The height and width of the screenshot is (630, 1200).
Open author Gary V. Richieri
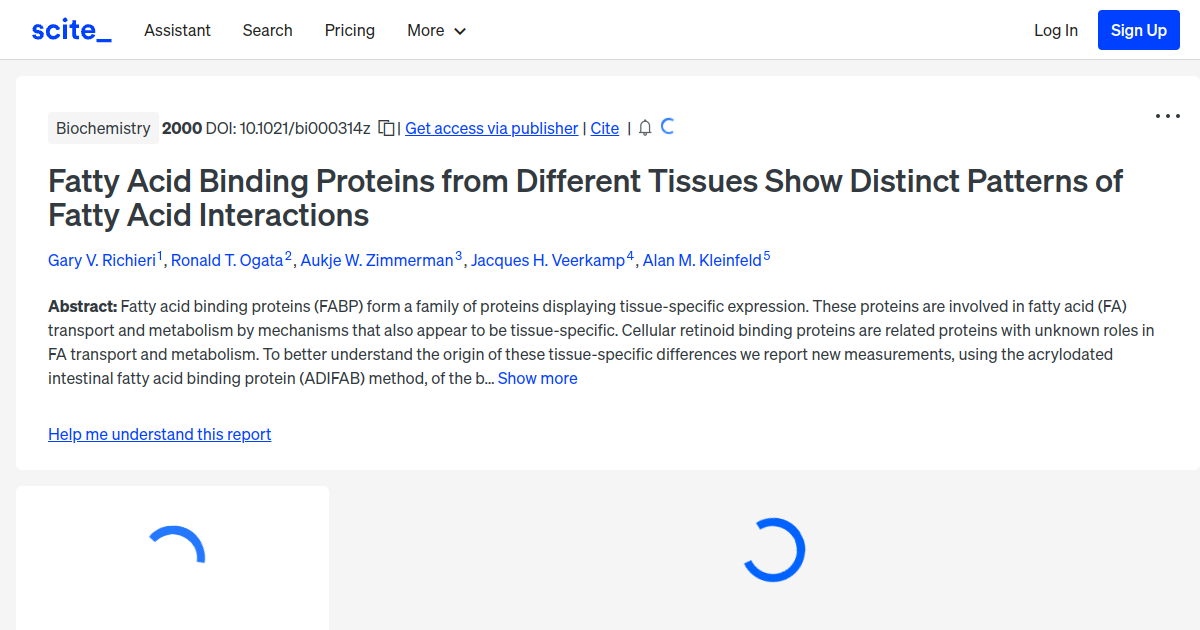[102, 260]
